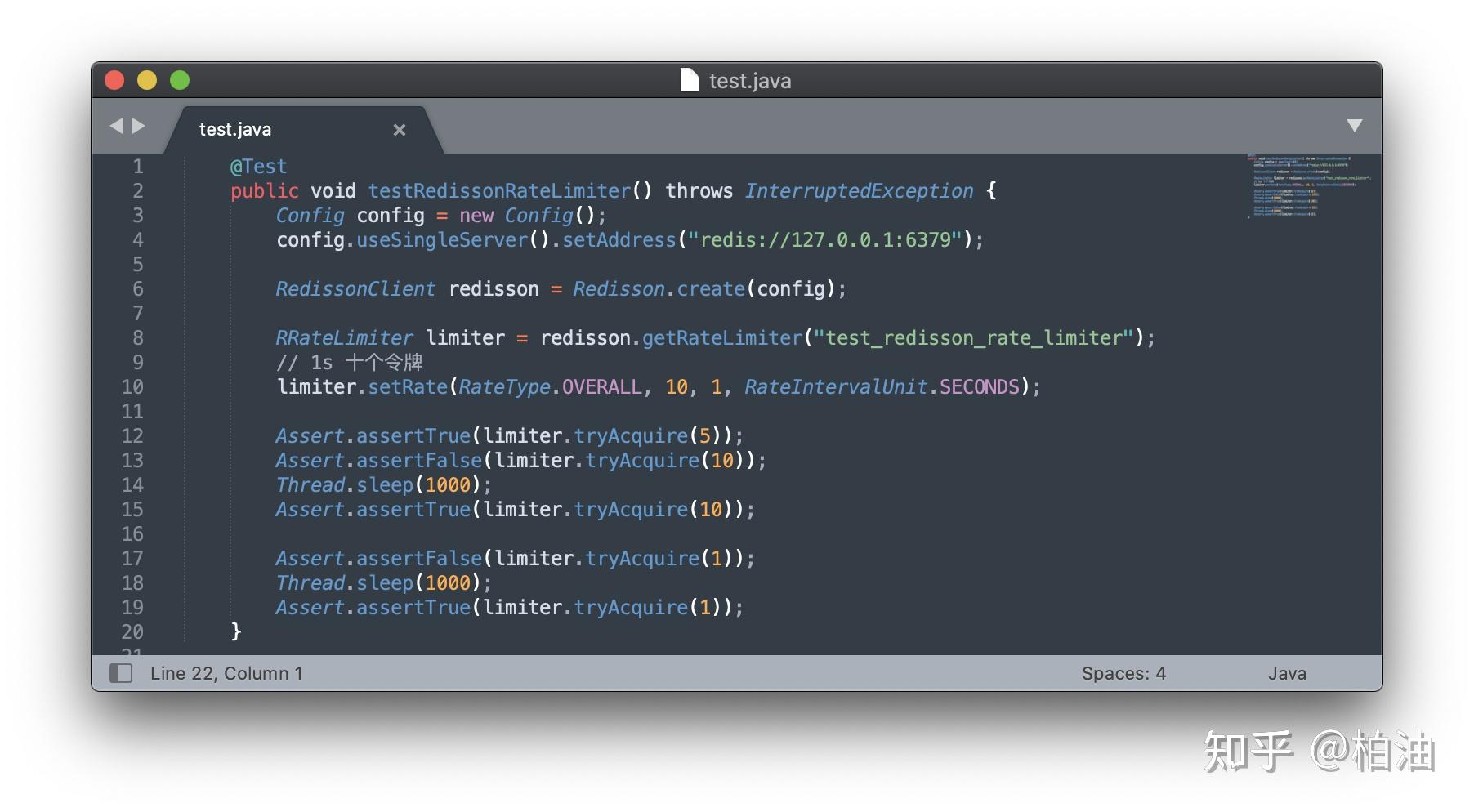The image size is (1474, 812).
Task: Click the green zoom window button
Action: coord(180,80)
